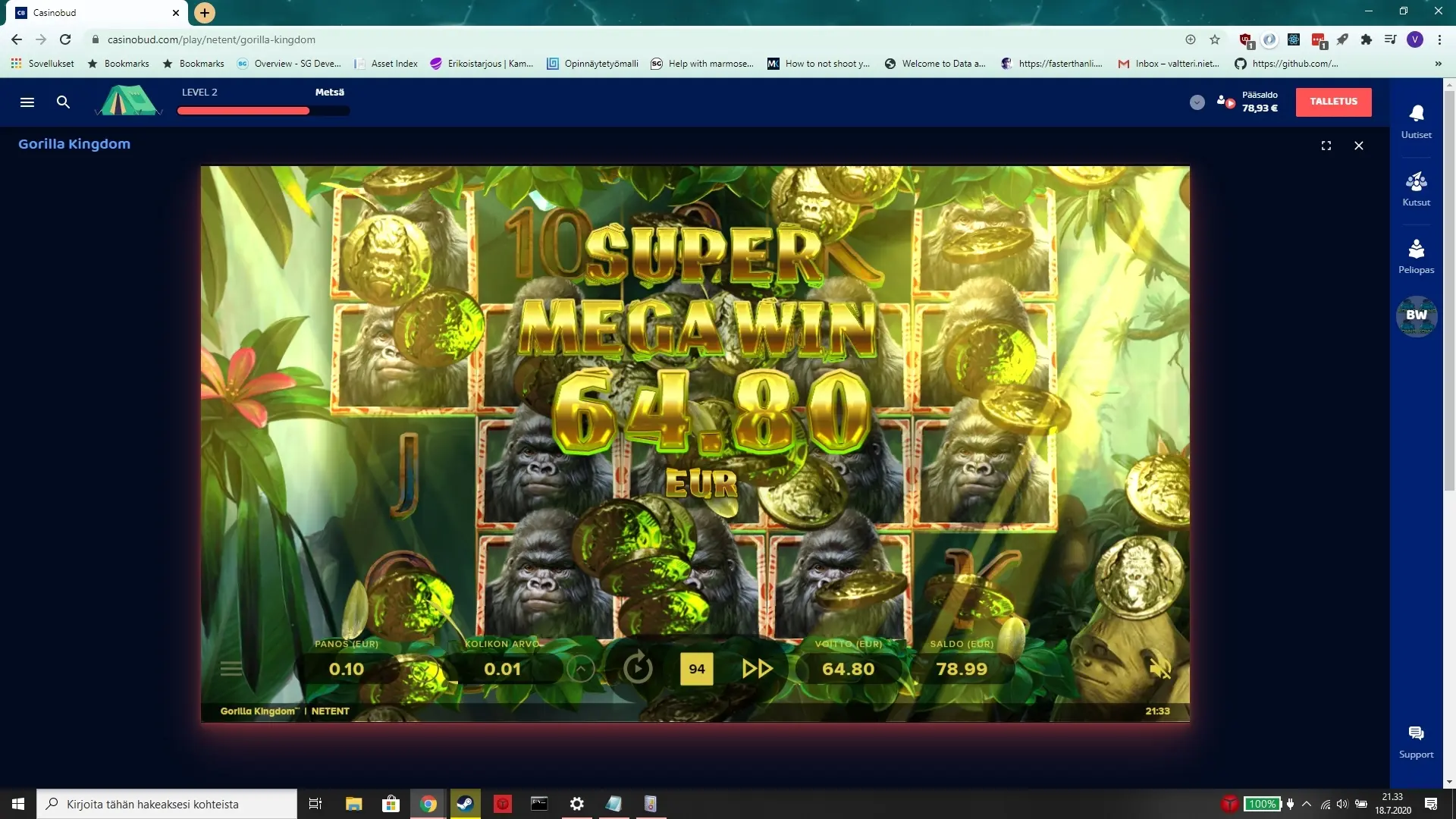The height and width of the screenshot is (819, 1456).
Task: Stop autoplay using the 94 counter
Action: click(x=696, y=669)
